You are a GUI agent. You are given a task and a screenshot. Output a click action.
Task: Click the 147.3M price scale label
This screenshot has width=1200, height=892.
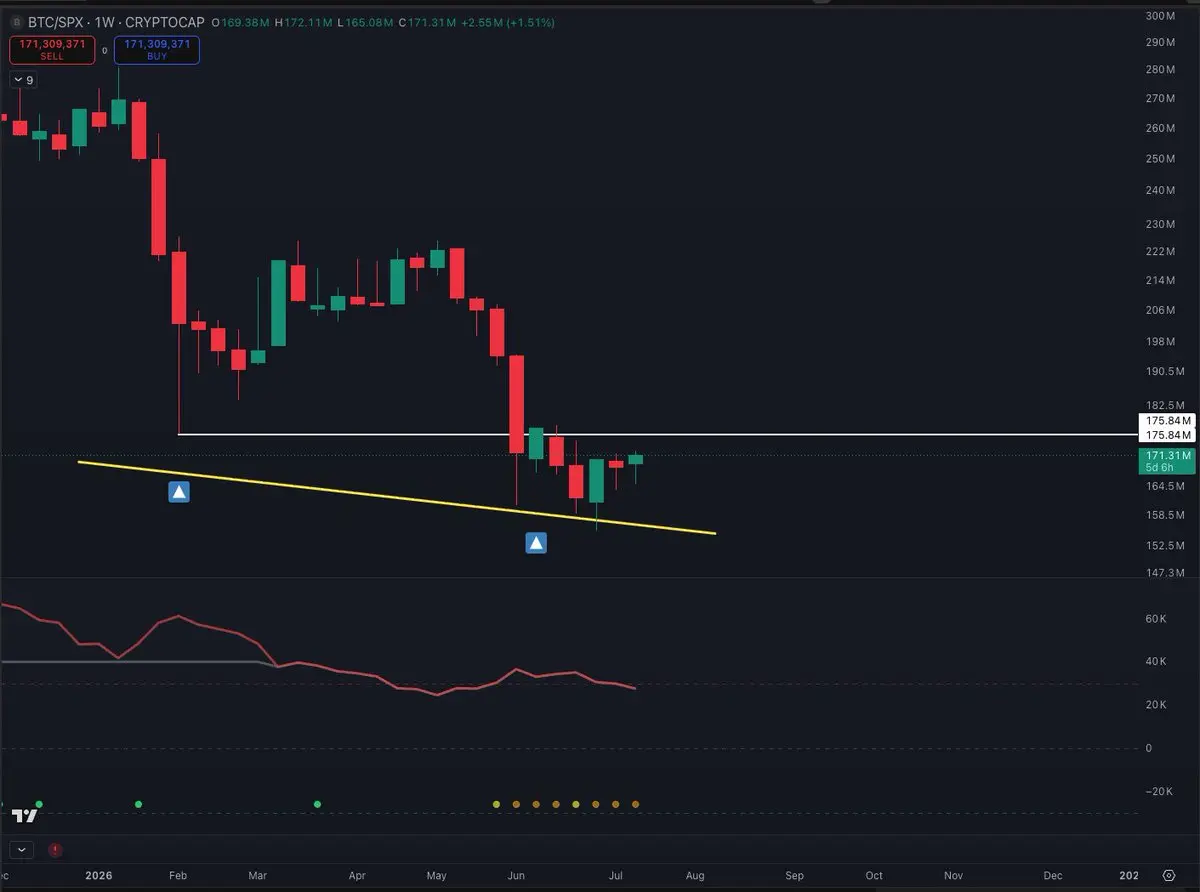pyautogui.click(x=1164, y=573)
